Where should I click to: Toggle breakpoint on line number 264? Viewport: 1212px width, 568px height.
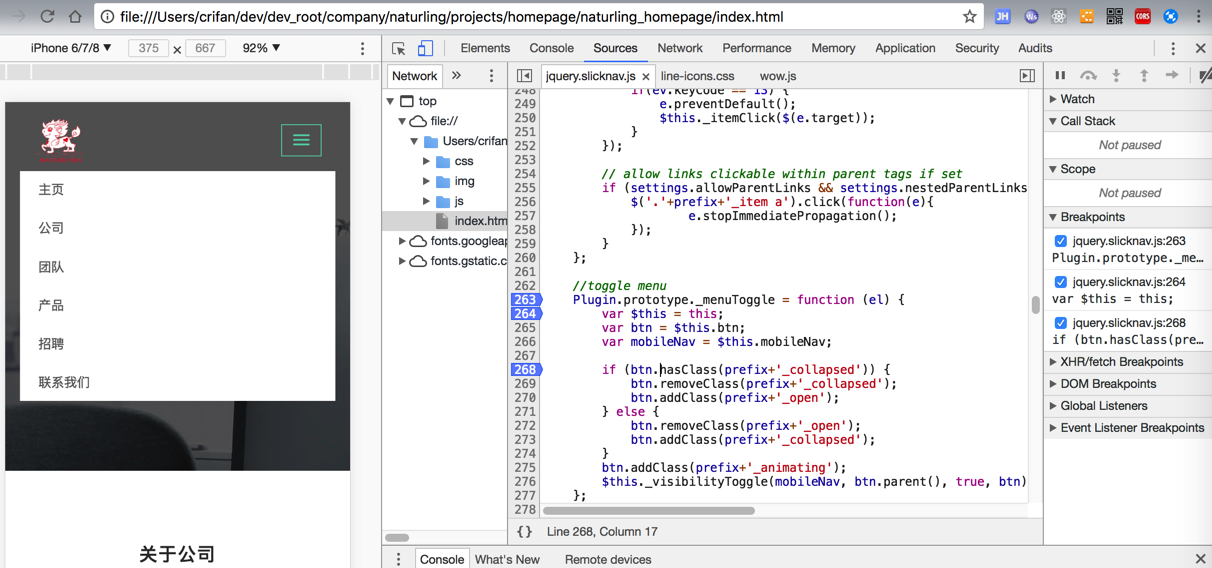pyautogui.click(x=525, y=314)
